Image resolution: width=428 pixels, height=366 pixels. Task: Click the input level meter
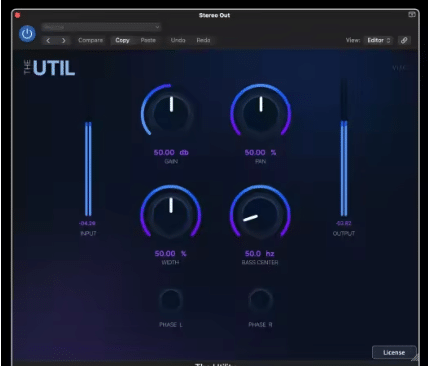(x=88, y=169)
